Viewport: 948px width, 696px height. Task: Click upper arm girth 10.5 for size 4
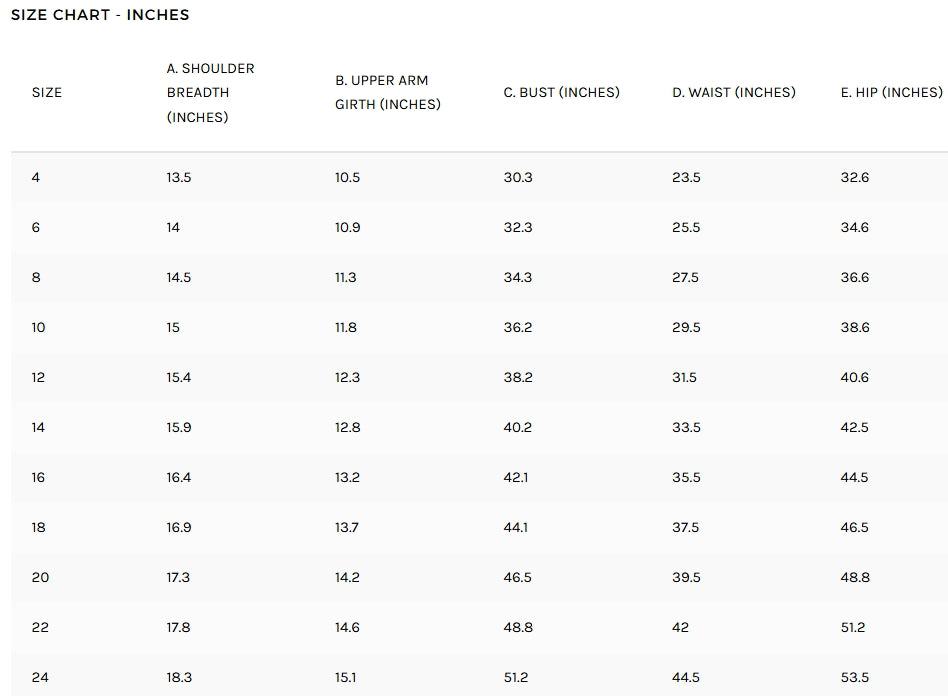347,177
